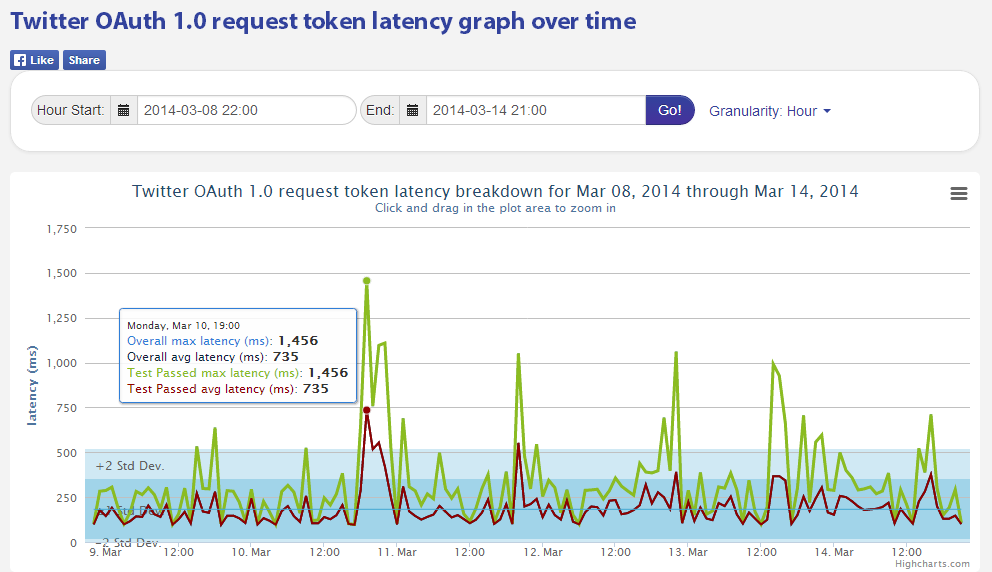992x572 pixels.
Task: Click the '1,750' y-axis label
Action: 61,229
